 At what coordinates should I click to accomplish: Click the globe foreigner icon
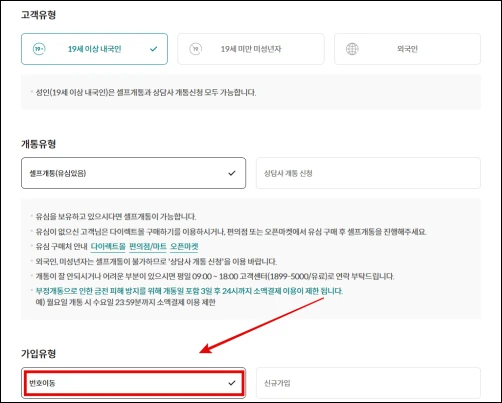[352, 49]
